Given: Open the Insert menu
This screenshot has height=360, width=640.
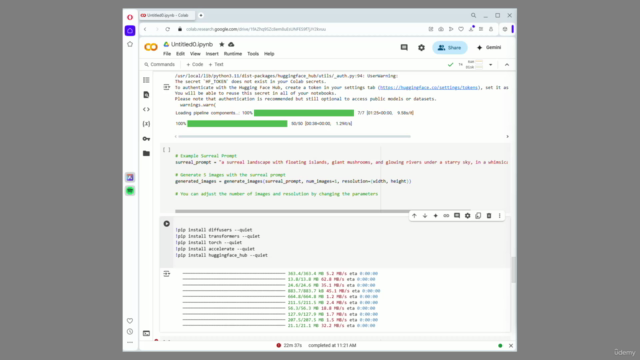Looking at the screenshot, I should (x=212, y=54).
